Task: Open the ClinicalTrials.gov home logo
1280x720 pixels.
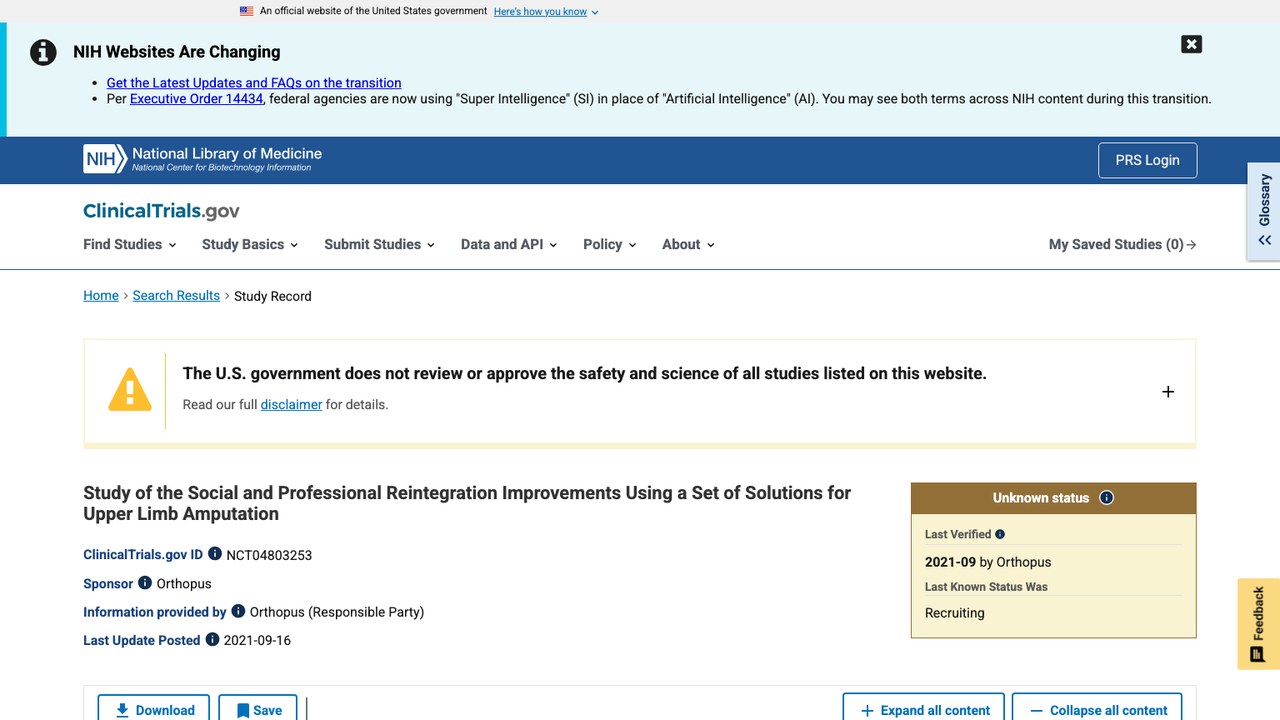Action: coord(161,211)
